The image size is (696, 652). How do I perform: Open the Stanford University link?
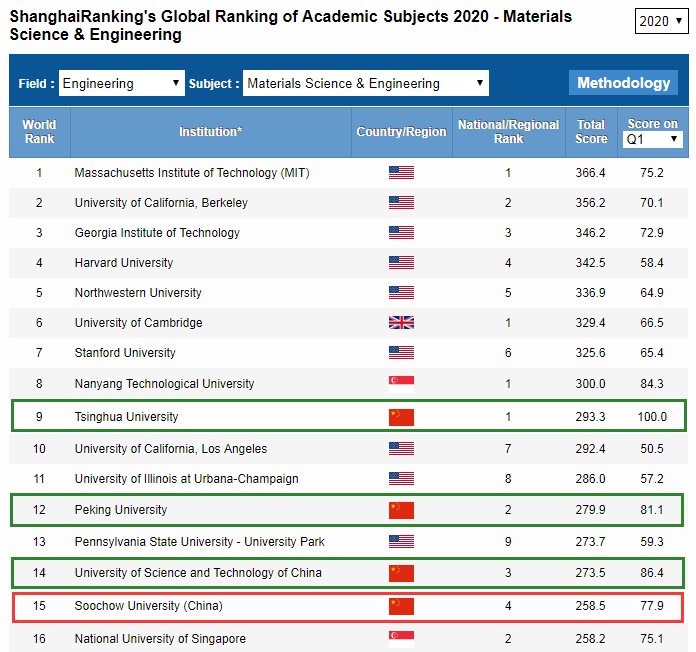pos(125,353)
